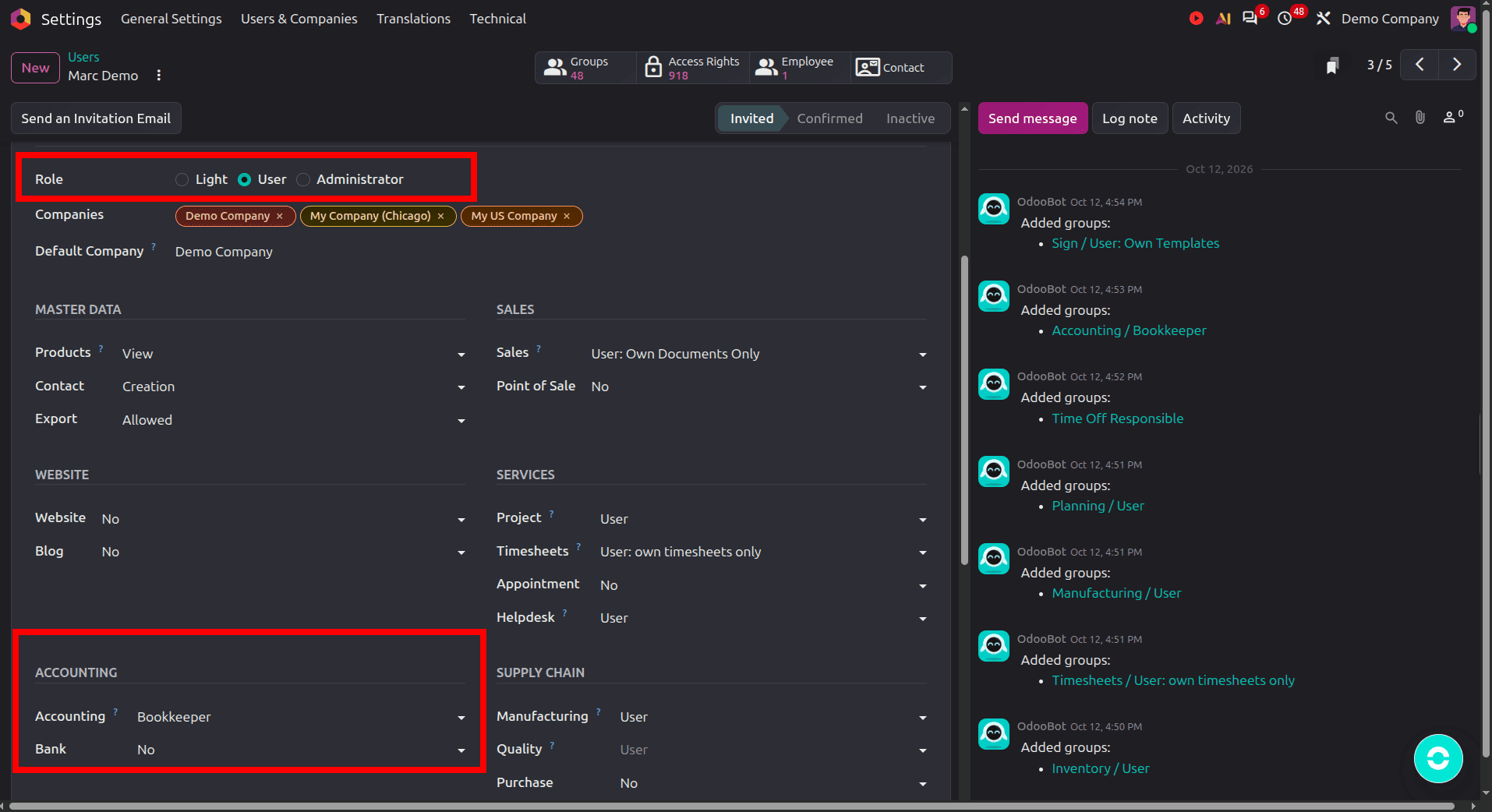Open the Odoo app home icon
Screen dimensions: 1492x812
(x=21, y=19)
